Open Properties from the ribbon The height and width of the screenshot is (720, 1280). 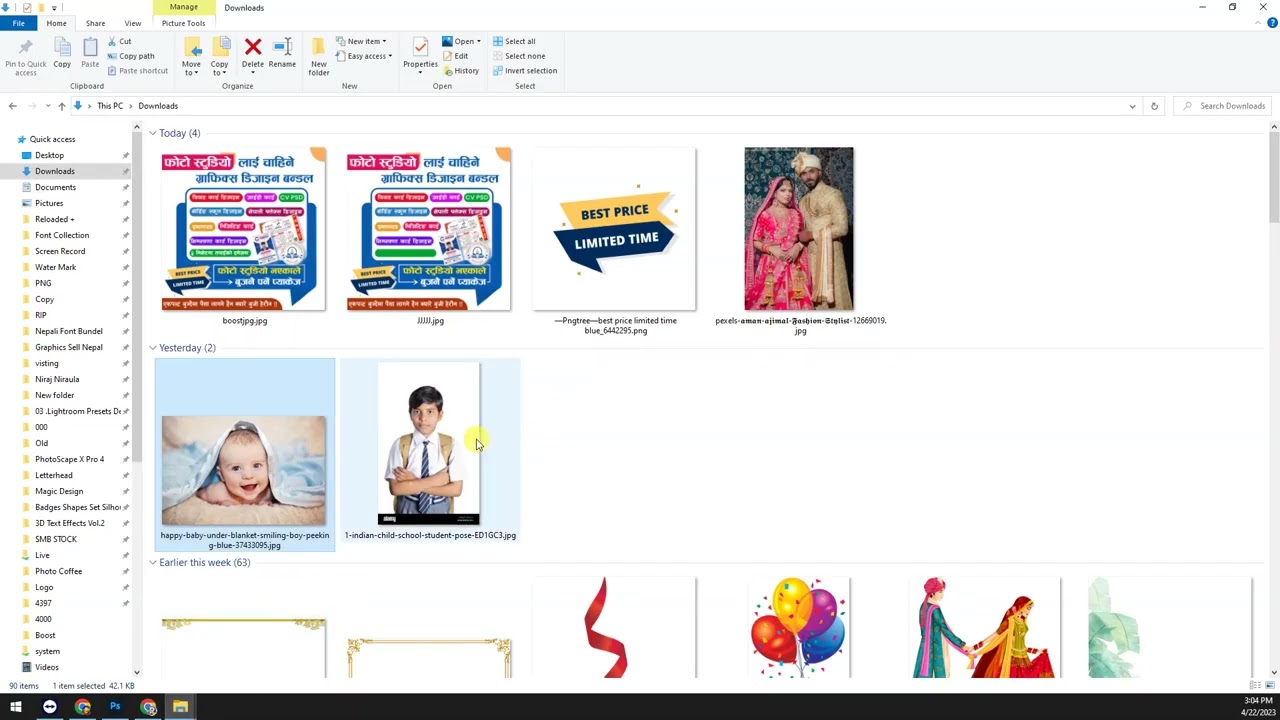click(x=420, y=54)
